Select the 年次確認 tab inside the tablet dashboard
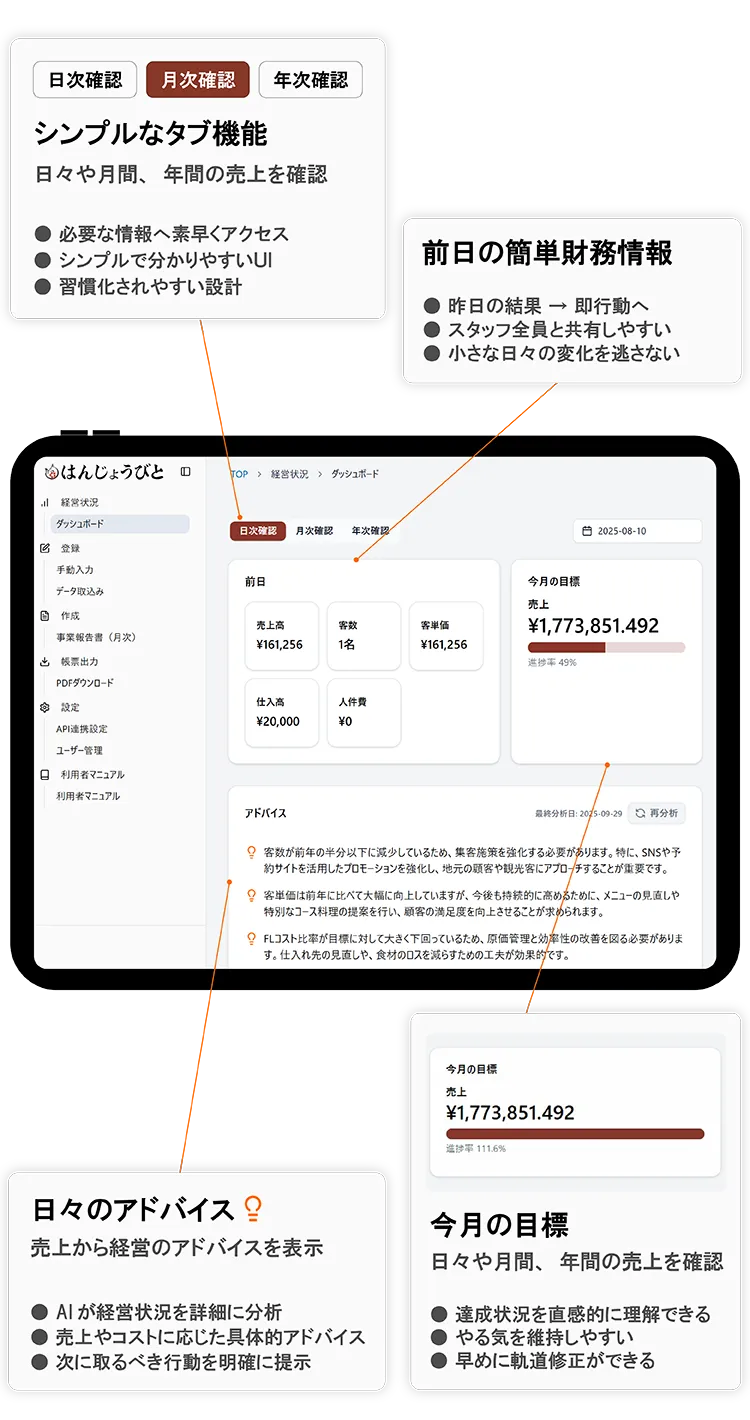 (x=370, y=531)
